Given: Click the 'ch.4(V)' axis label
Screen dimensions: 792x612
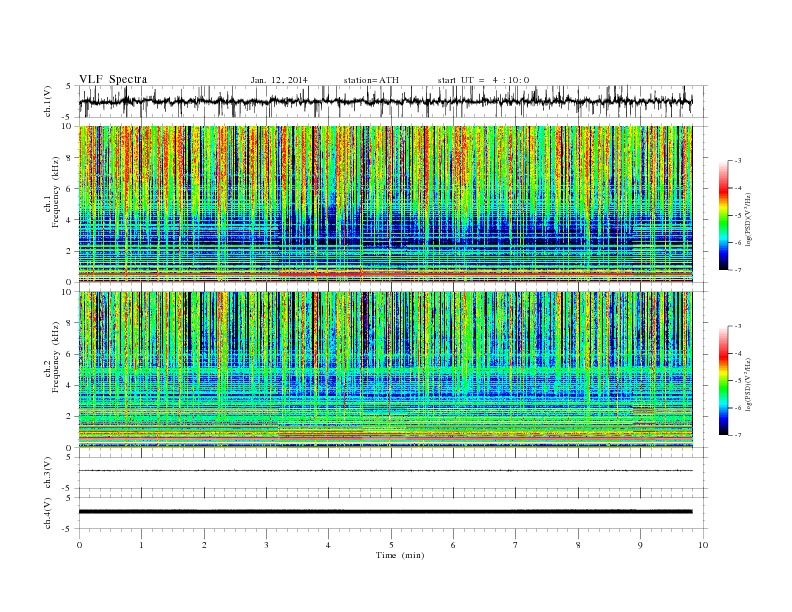Looking at the screenshot, I should [x=47, y=513].
